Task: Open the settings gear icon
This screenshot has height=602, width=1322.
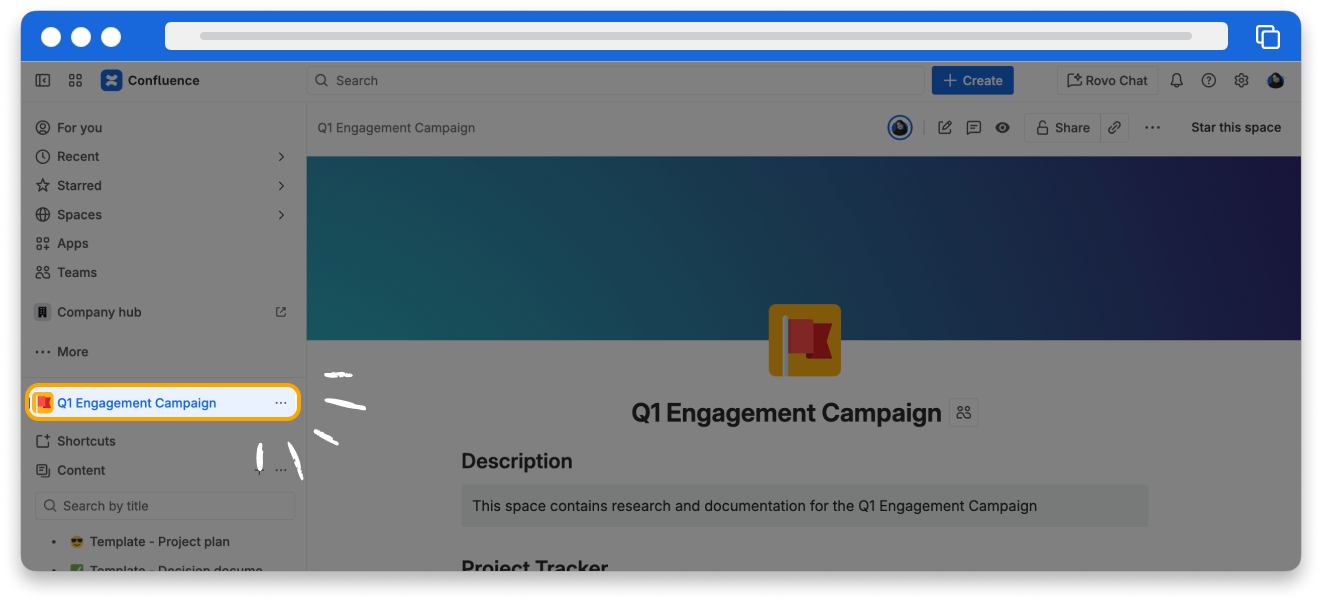Action: tap(1241, 81)
